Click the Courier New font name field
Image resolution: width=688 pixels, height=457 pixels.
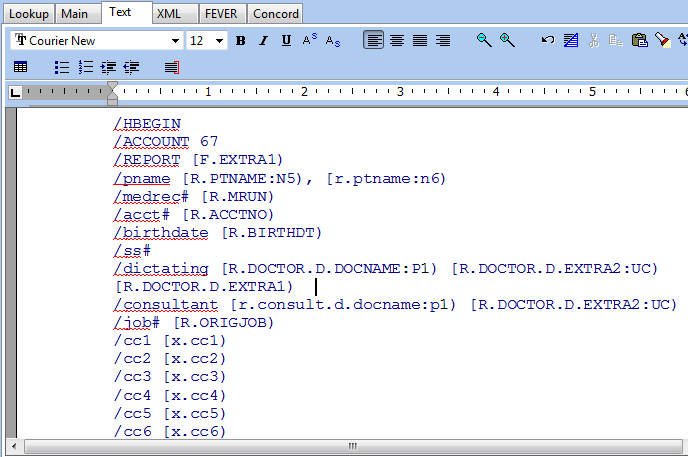click(96, 41)
